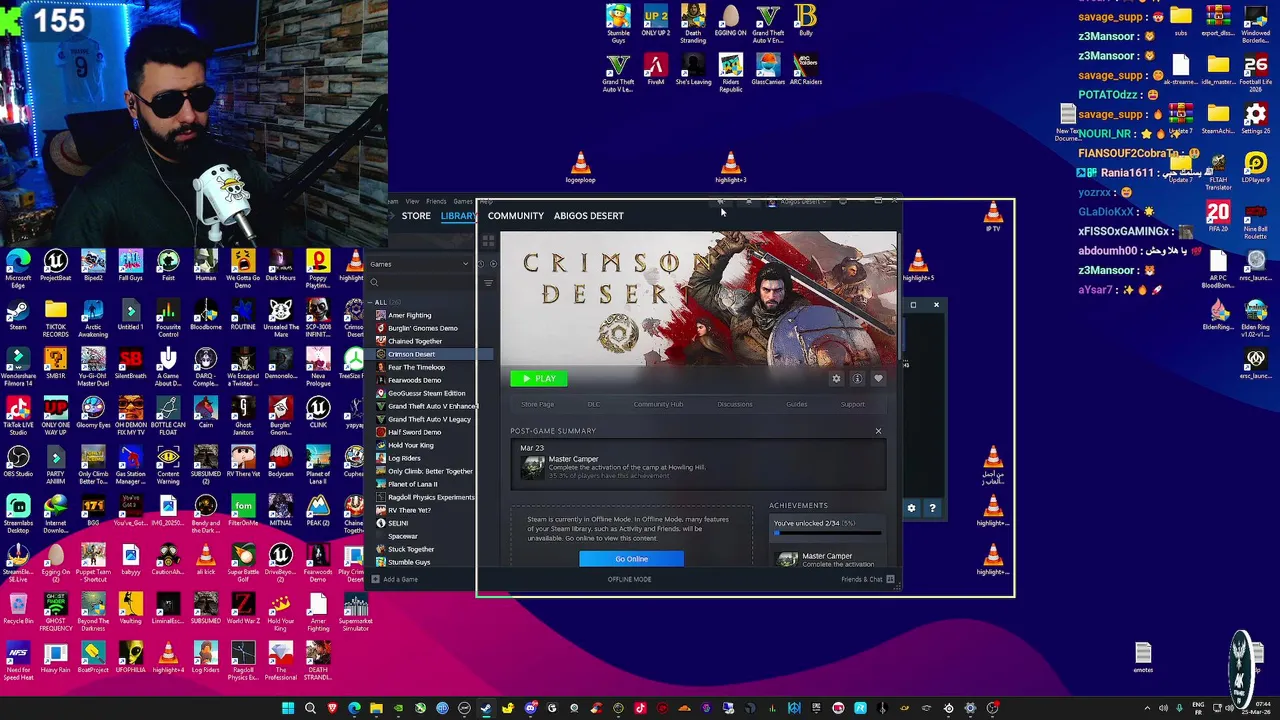Click the achievements progress bar
1280x720 pixels.
tap(828, 533)
